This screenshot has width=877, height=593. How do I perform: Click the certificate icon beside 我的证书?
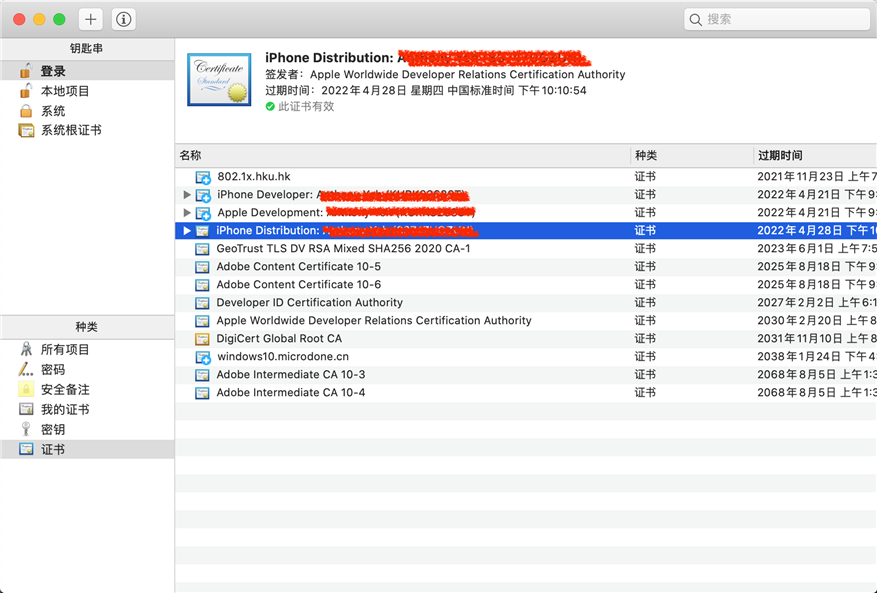pyautogui.click(x=26, y=409)
